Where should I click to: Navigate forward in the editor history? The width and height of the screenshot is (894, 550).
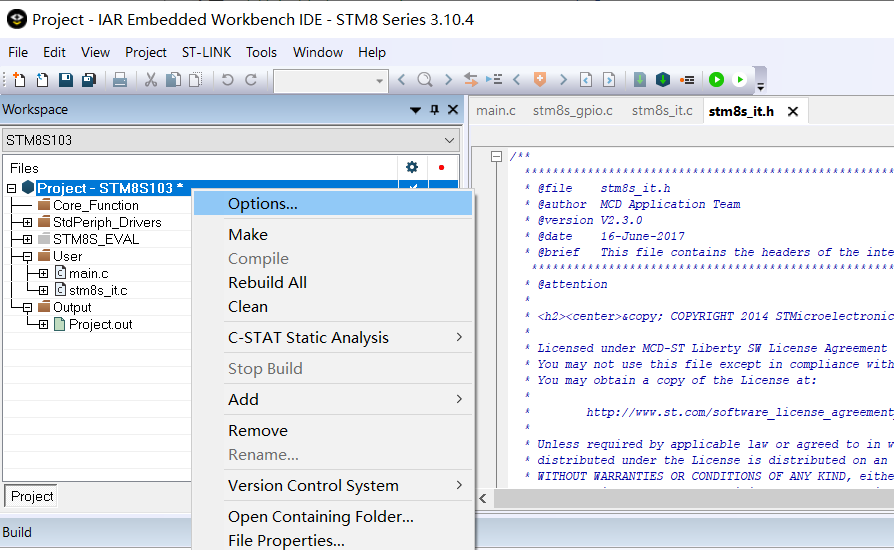(609, 80)
